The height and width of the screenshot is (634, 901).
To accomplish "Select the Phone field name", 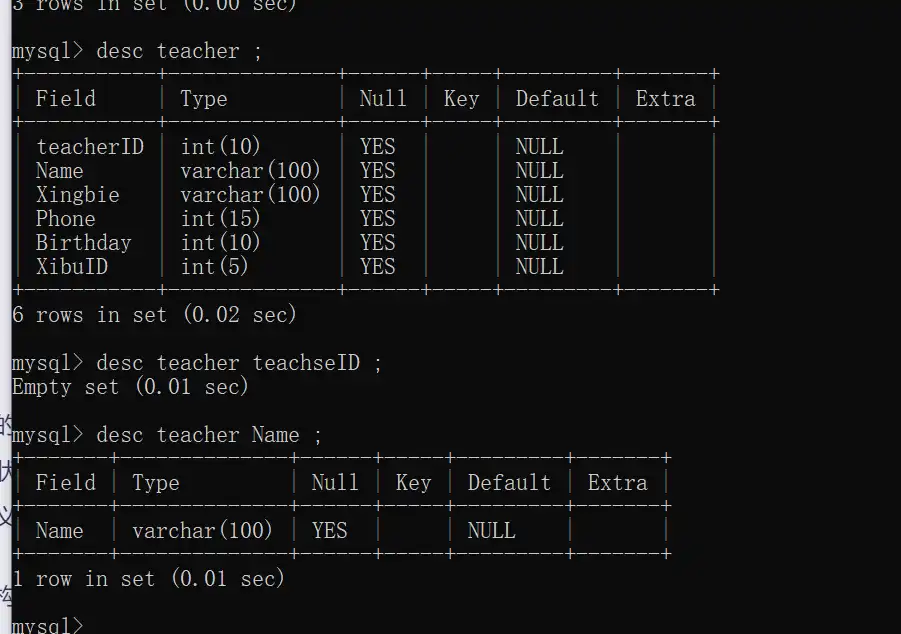I will click(x=66, y=219).
